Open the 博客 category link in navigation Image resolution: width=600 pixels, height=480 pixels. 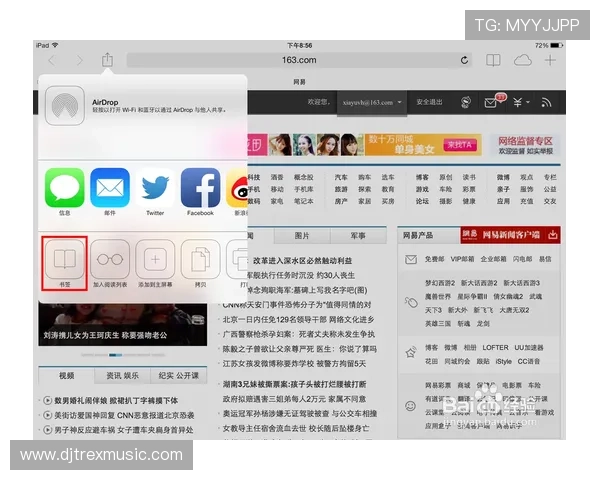point(422,178)
